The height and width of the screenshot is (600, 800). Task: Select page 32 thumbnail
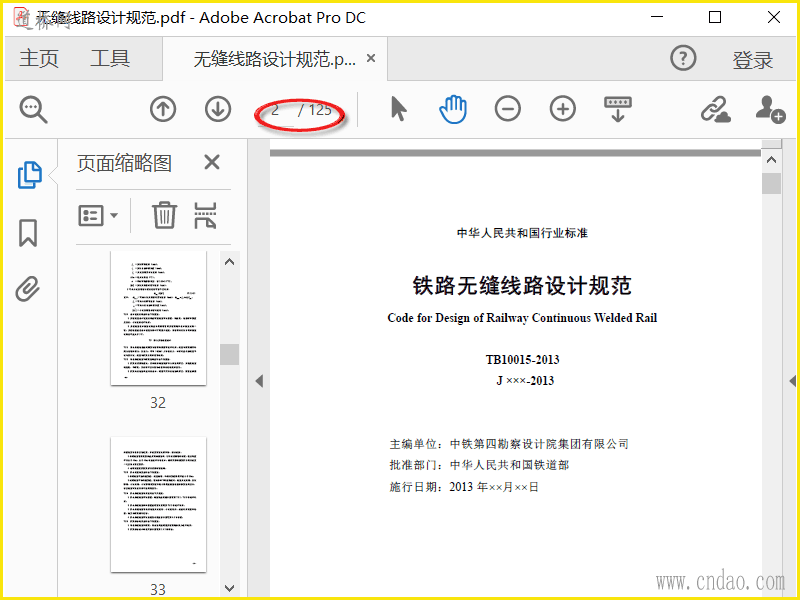(x=158, y=318)
